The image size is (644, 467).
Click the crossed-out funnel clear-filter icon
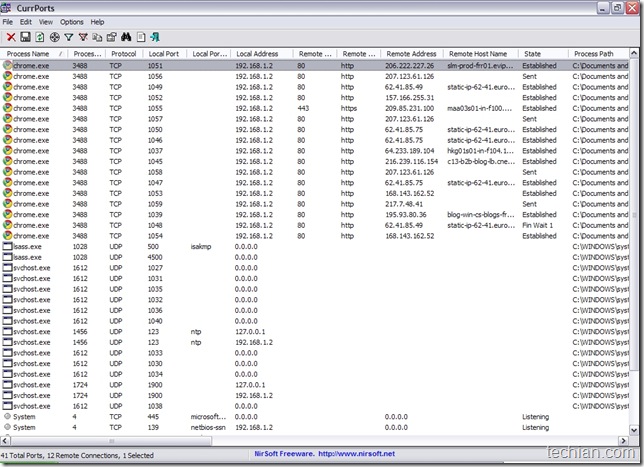coord(83,37)
